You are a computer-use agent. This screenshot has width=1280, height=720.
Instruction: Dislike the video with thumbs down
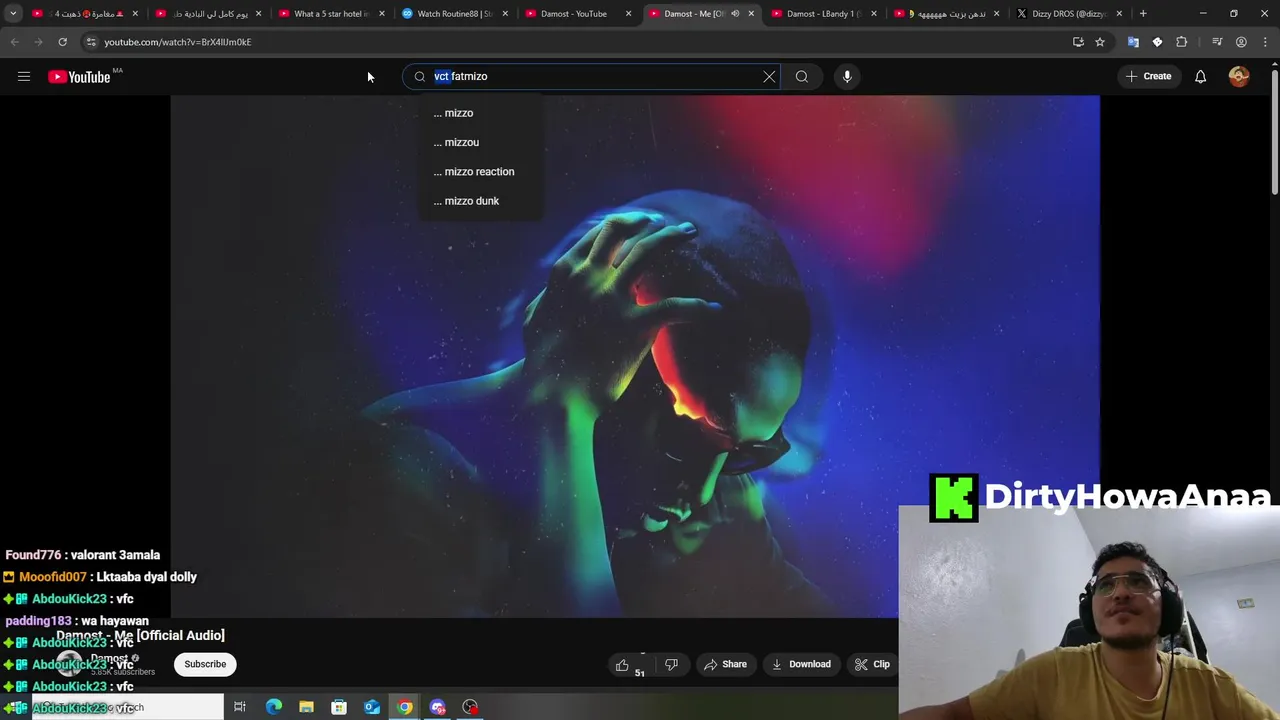671,664
